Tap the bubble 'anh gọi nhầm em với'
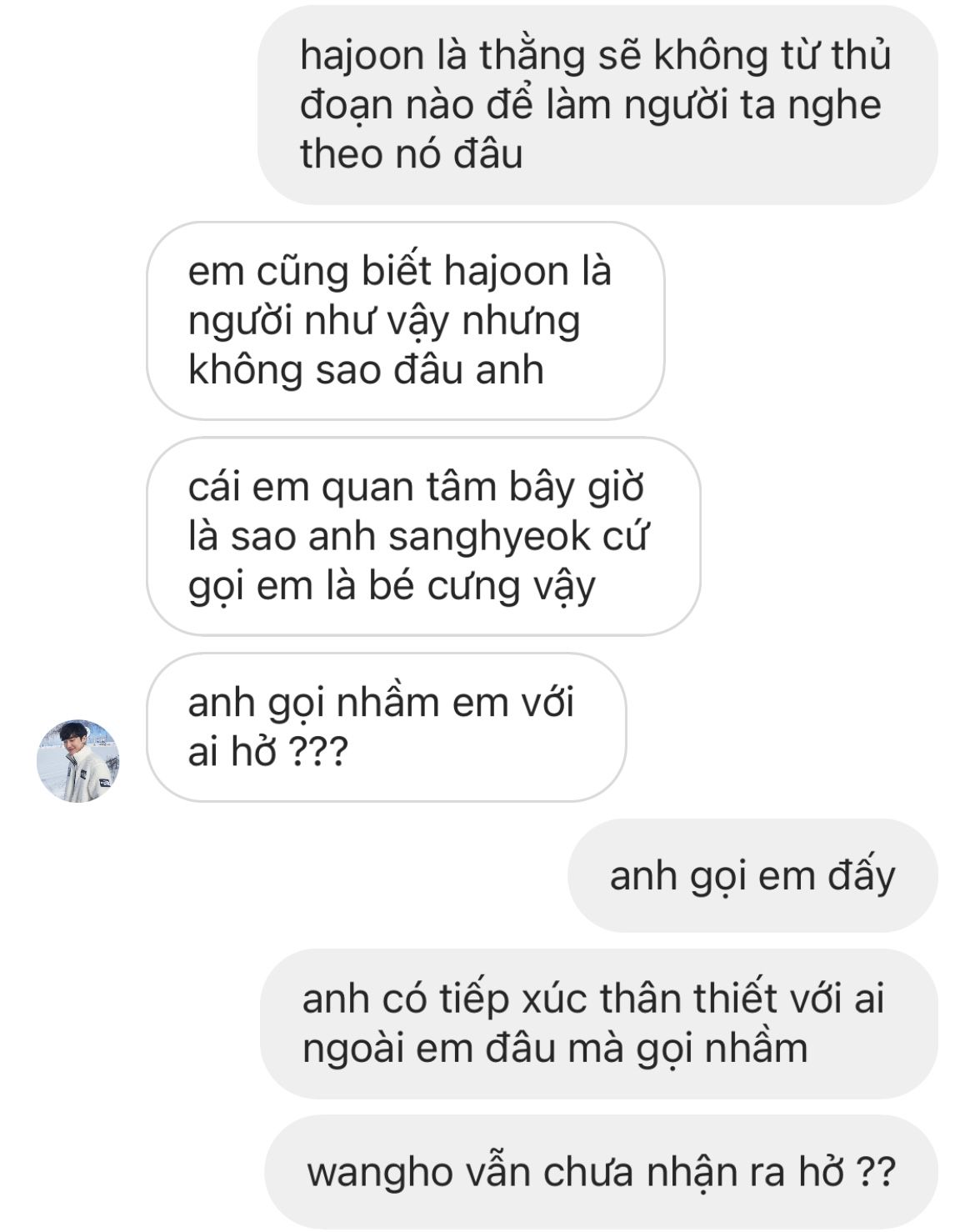Viewport: 975px width, 1232px height. click(x=386, y=728)
